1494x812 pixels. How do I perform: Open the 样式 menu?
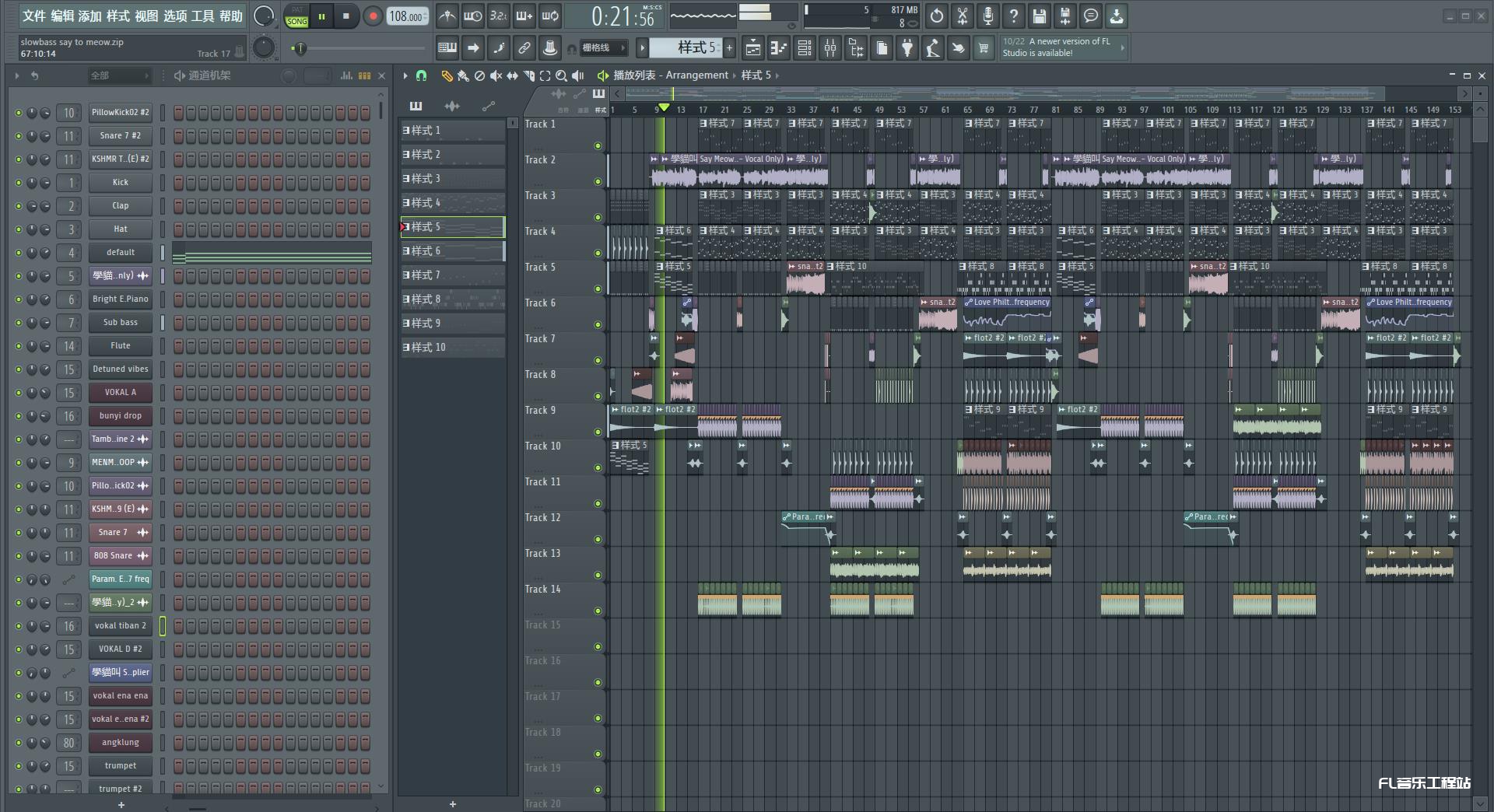[x=118, y=16]
